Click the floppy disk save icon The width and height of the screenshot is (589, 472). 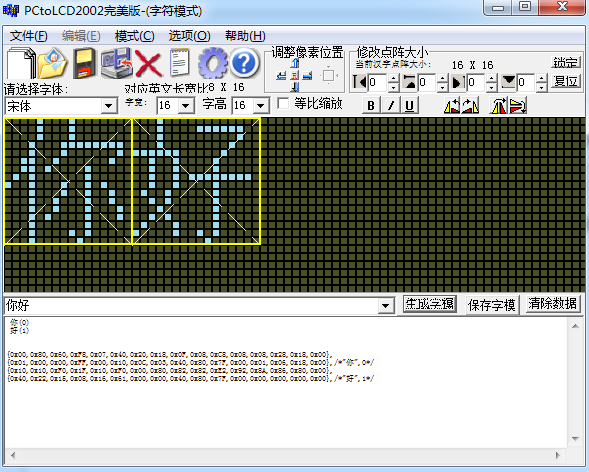click(84, 63)
